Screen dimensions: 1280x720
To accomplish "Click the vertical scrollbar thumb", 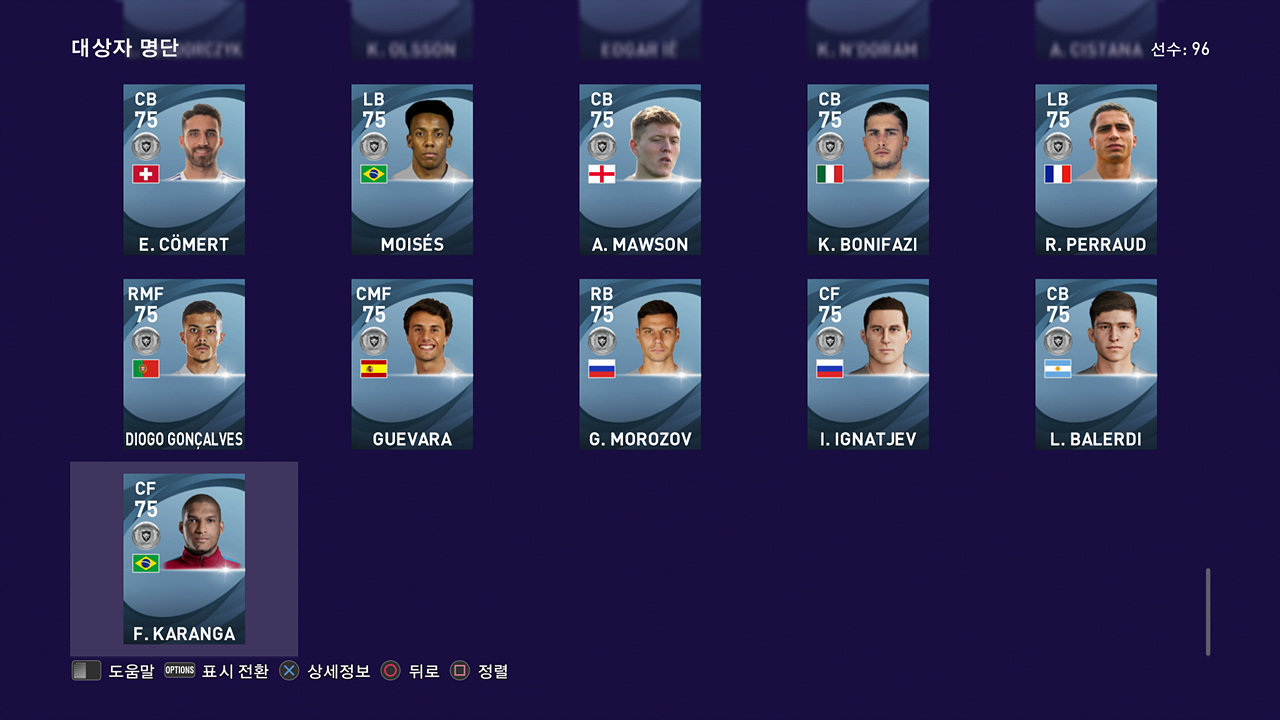I will (1208, 612).
